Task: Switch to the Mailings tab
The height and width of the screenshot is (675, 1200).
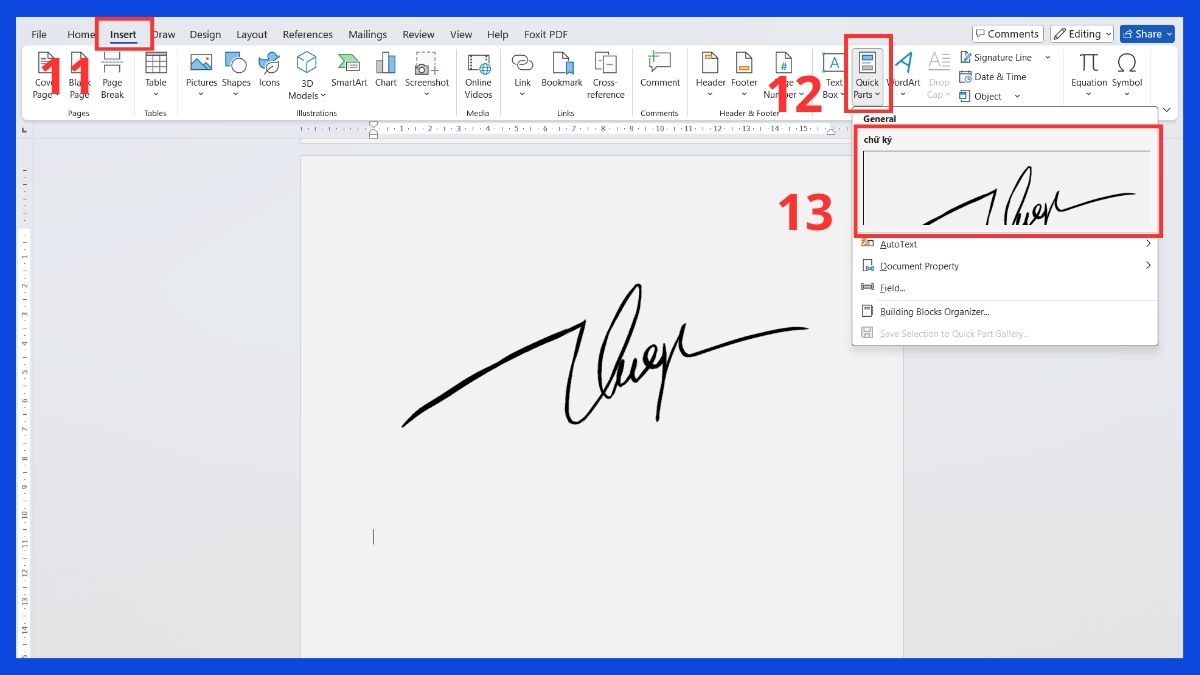Action: [367, 34]
